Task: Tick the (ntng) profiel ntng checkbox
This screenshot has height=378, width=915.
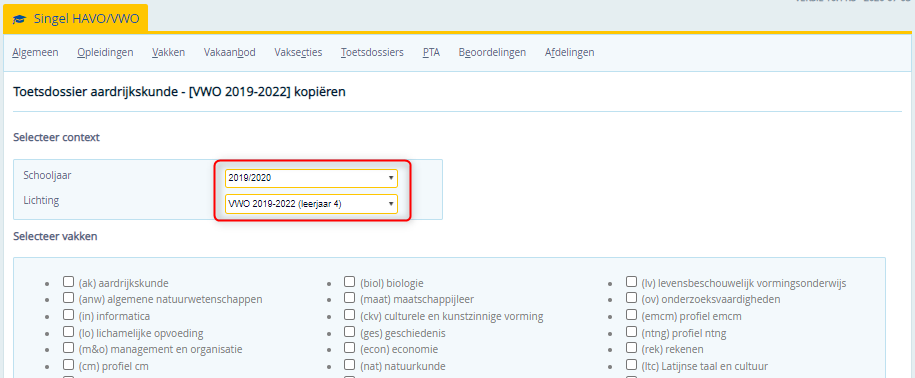Action: coord(631,332)
